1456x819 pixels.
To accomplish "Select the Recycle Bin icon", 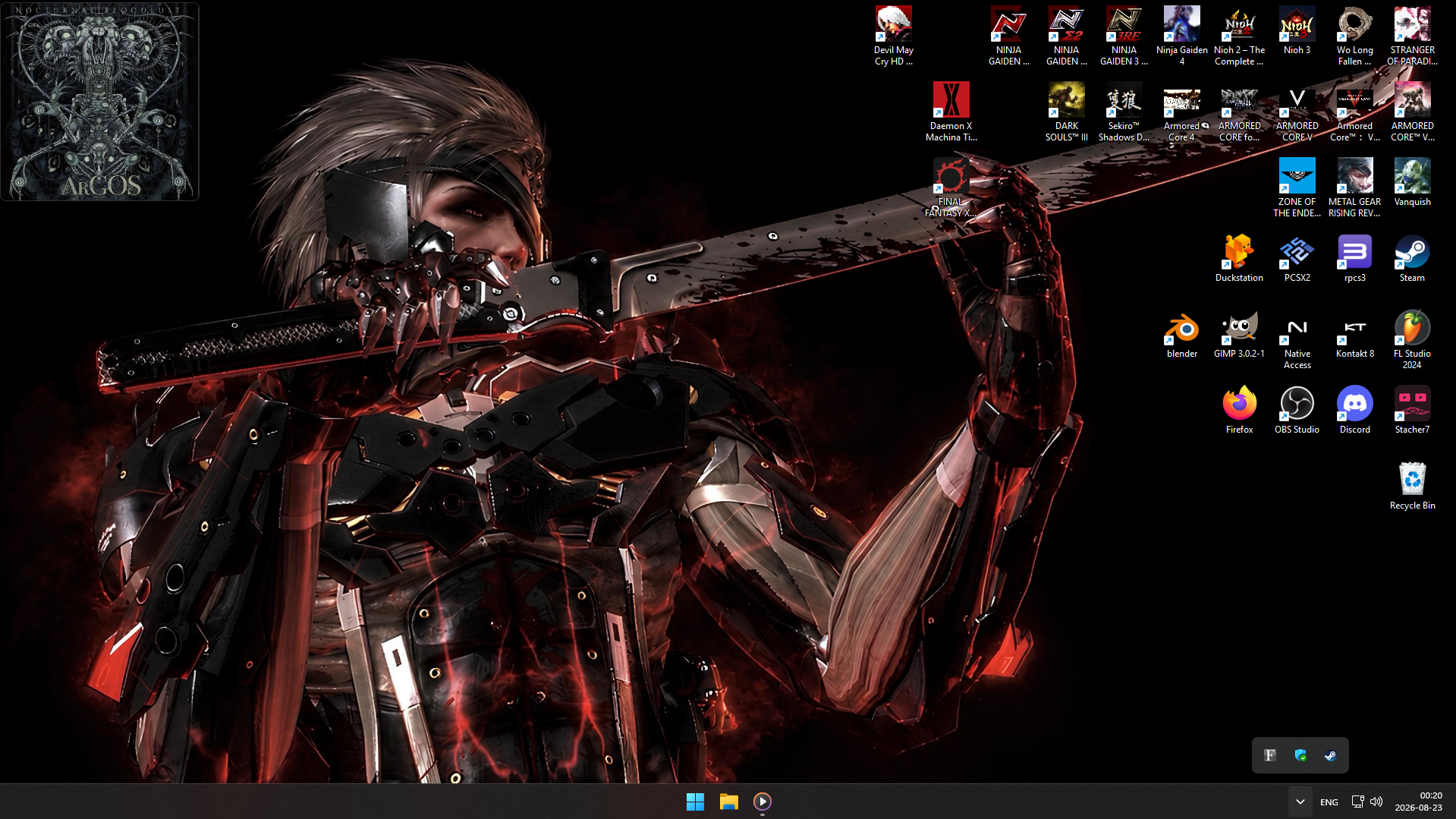I will 1412,486.
